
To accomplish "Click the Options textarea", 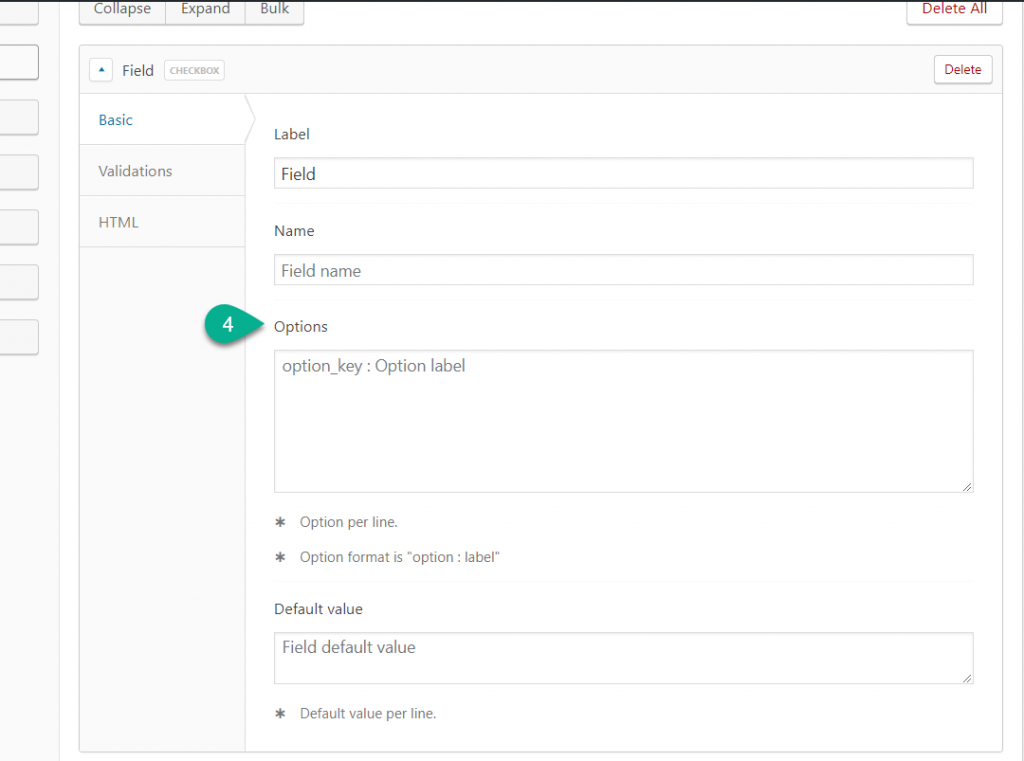I will (623, 420).
